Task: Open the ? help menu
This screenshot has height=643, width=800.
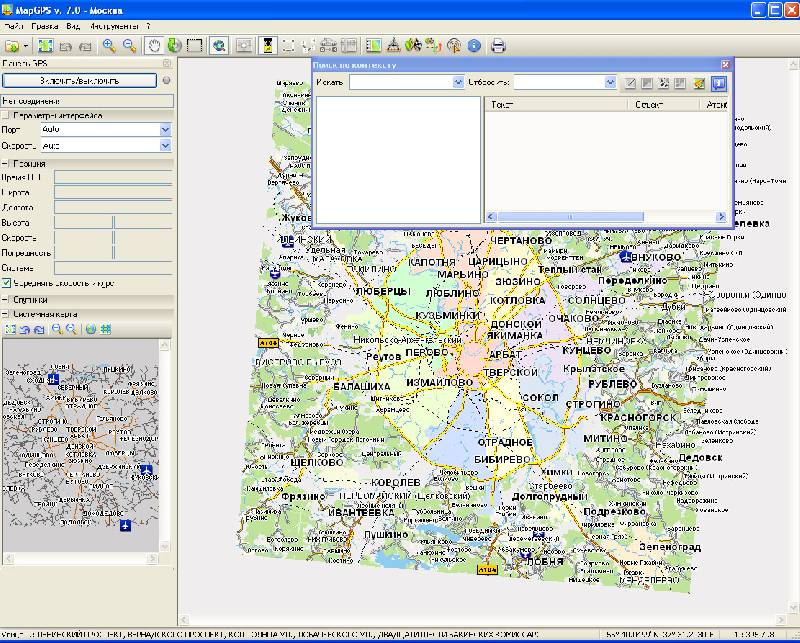Action: 148,26
